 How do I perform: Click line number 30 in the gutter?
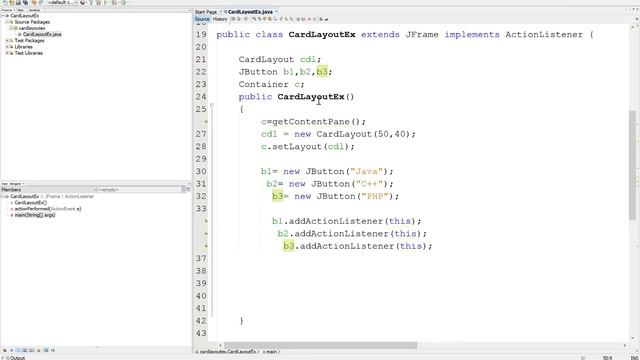[x=201, y=171]
